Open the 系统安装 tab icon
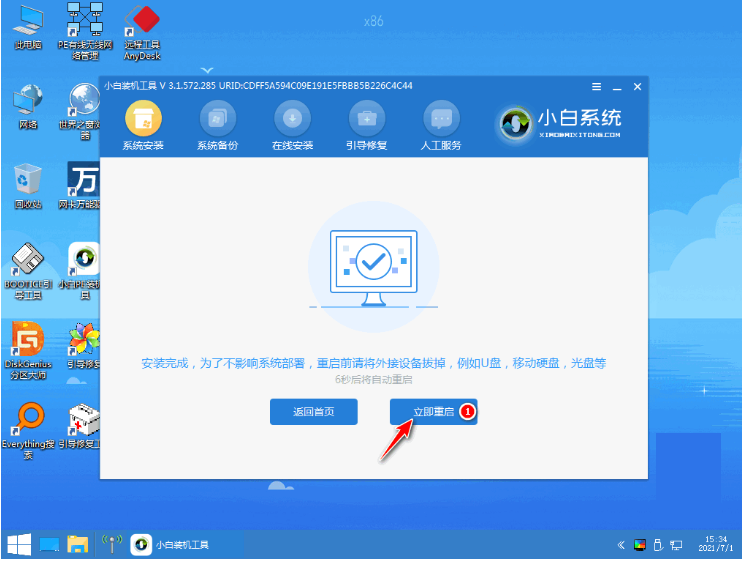 point(143,118)
